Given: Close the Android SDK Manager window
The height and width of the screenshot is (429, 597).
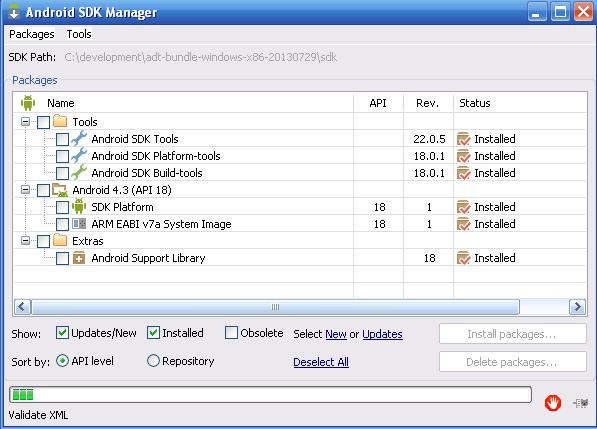Looking at the screenshot, I should pyautogui.click(x=583, y=11).
